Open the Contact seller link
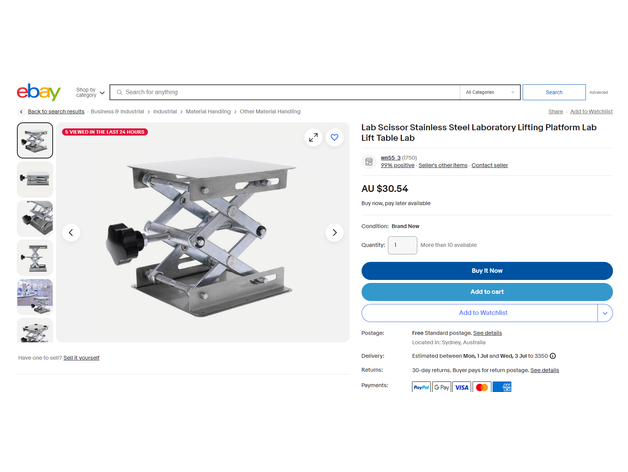This screenshot has width=628, height=472. point(490,165)
